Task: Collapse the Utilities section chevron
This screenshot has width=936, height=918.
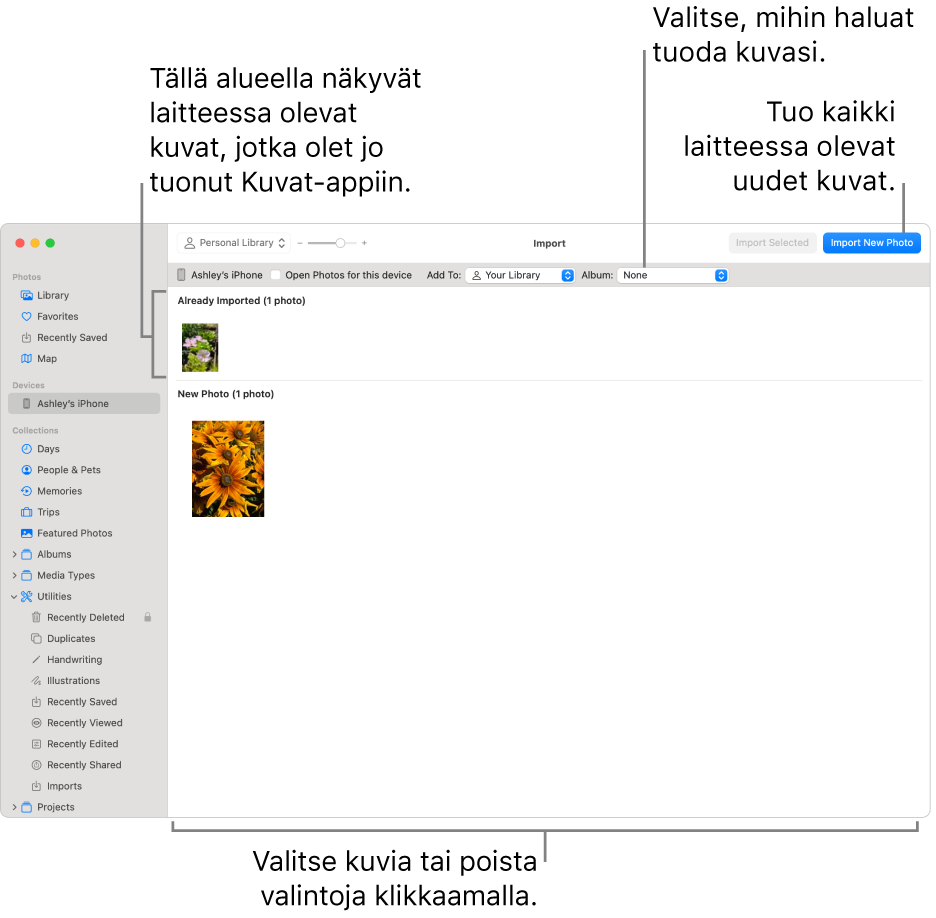Action: click(14, 598)
